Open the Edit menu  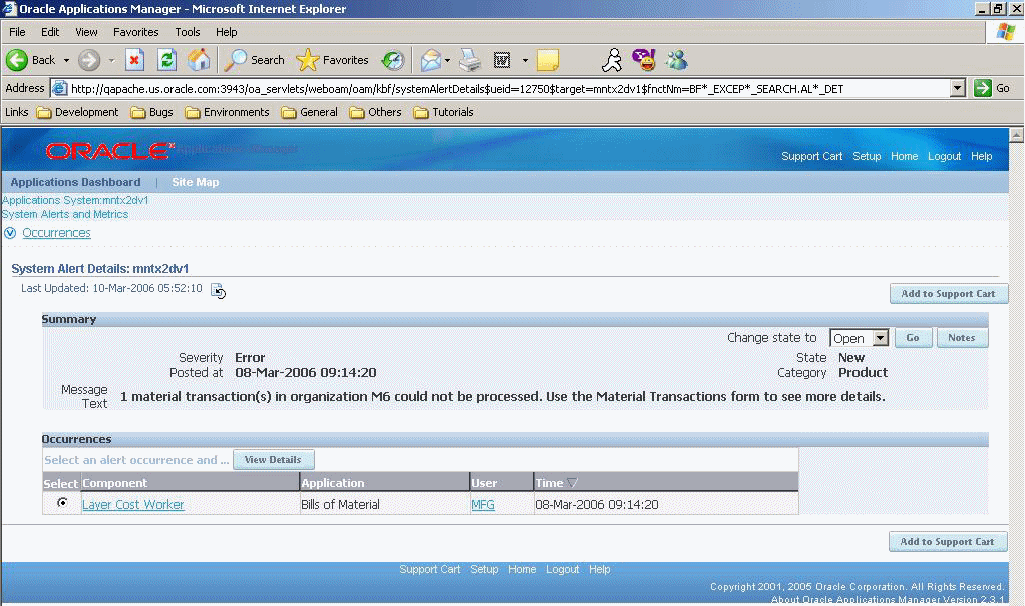point(50,32)
